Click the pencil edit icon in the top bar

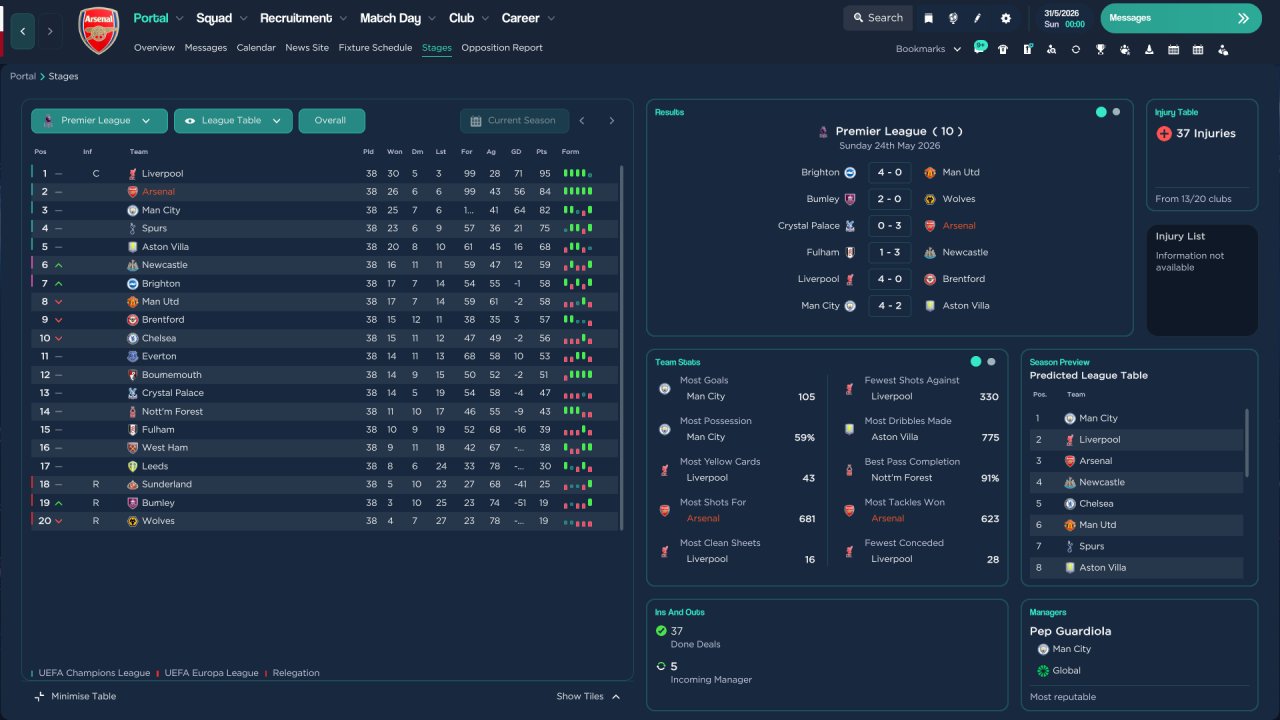click(978, 18)
